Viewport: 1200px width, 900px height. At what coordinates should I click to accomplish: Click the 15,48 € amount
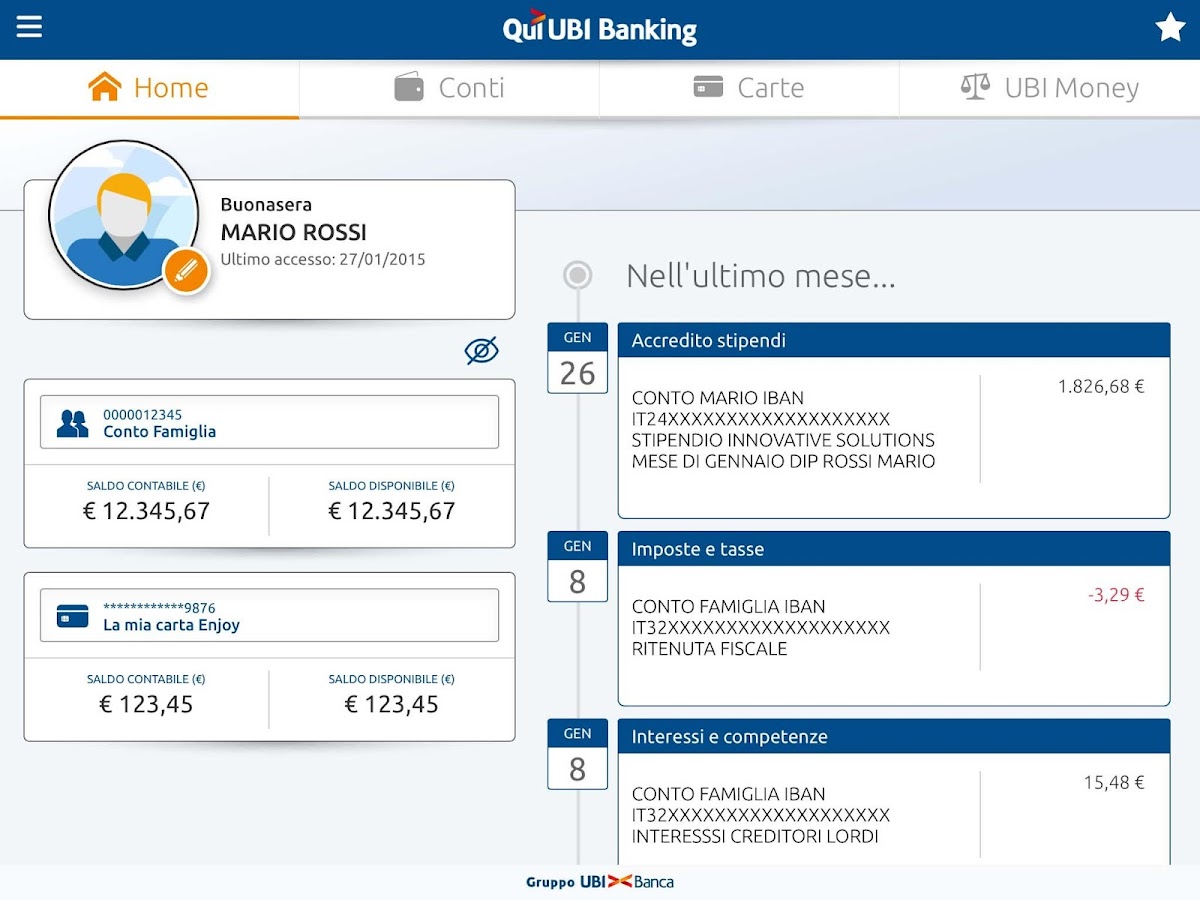[1114, 783]
